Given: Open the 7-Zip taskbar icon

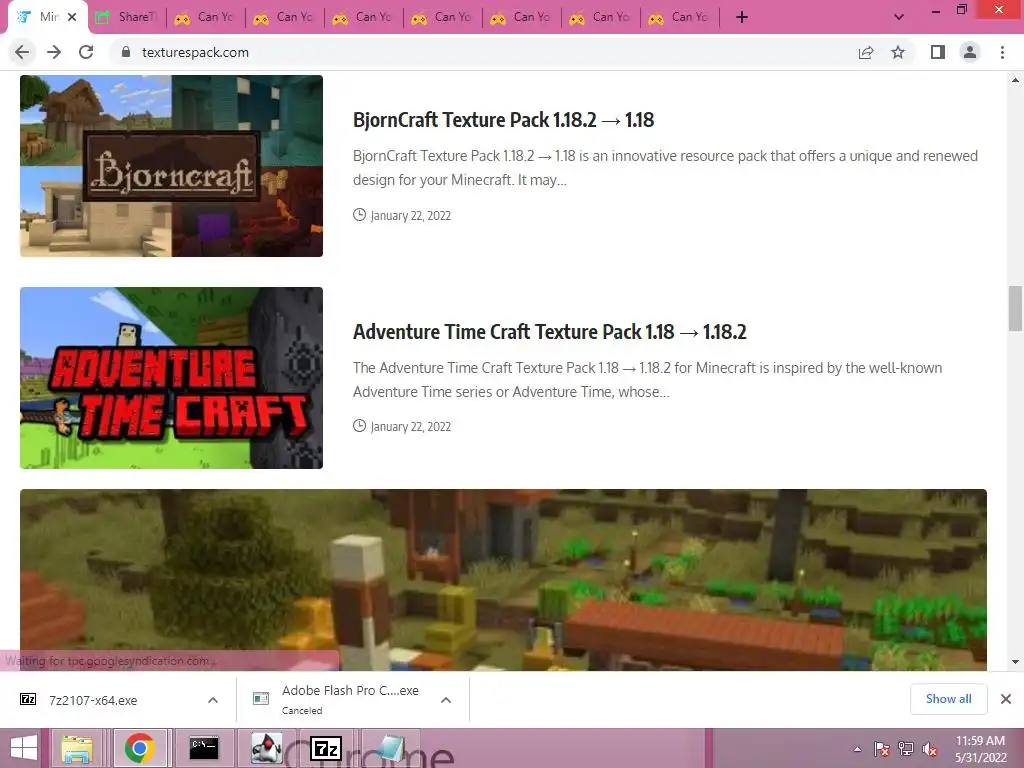Looking at the screenshot, I should [327, 748].
